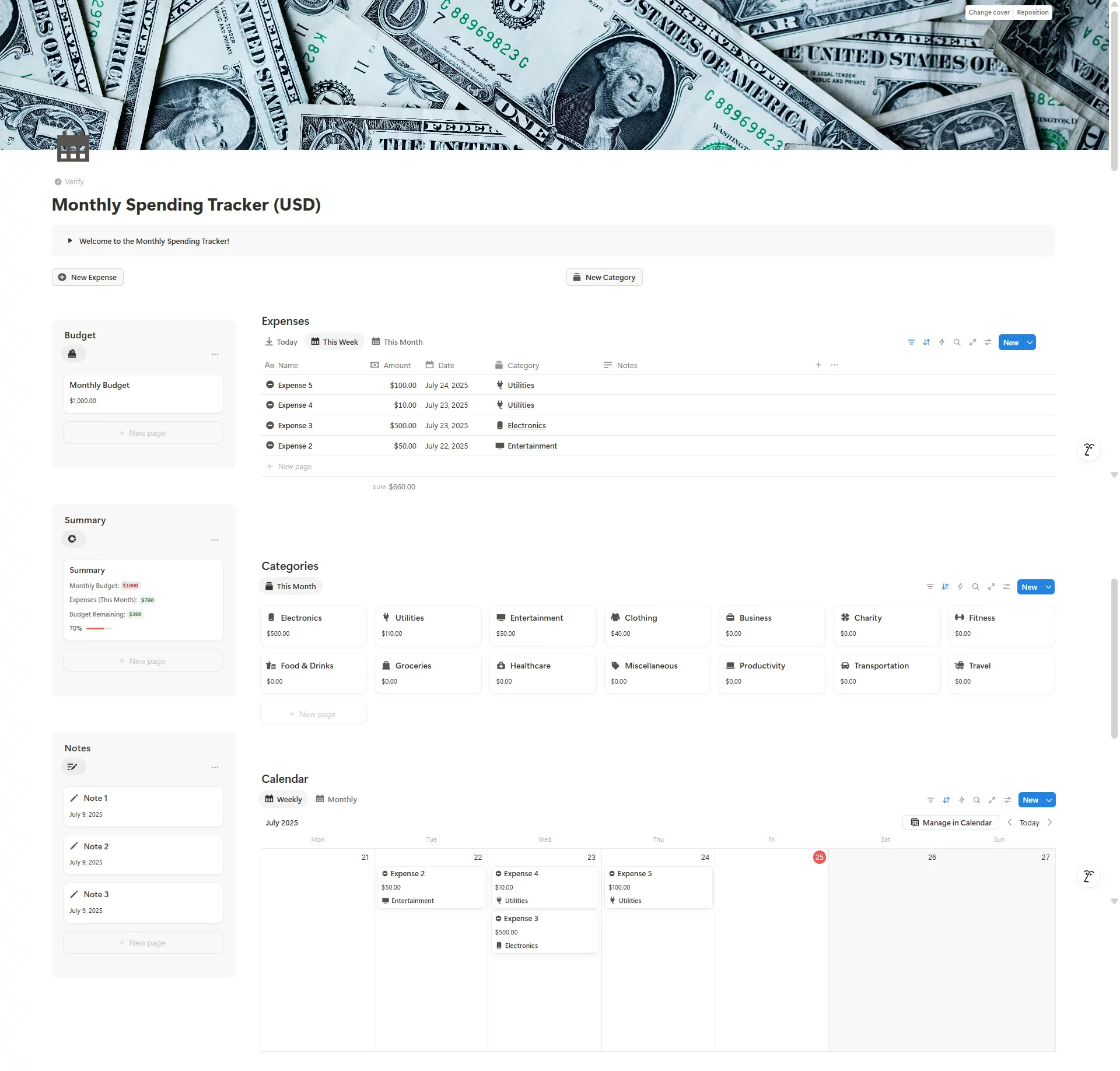This screenshot has height=1071, width=1120.
Task: Click the 70% budget progress bar
Action: click(99, 628)
